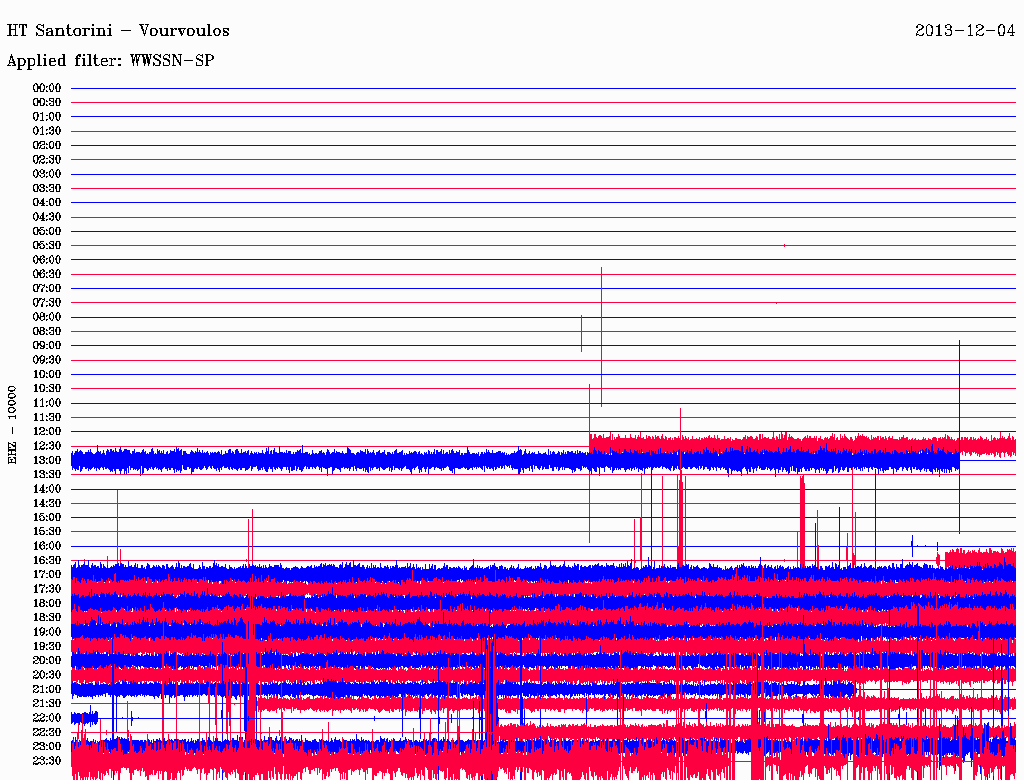
Task: Pick the 09:00 time label
Action: tap(47, 346)
